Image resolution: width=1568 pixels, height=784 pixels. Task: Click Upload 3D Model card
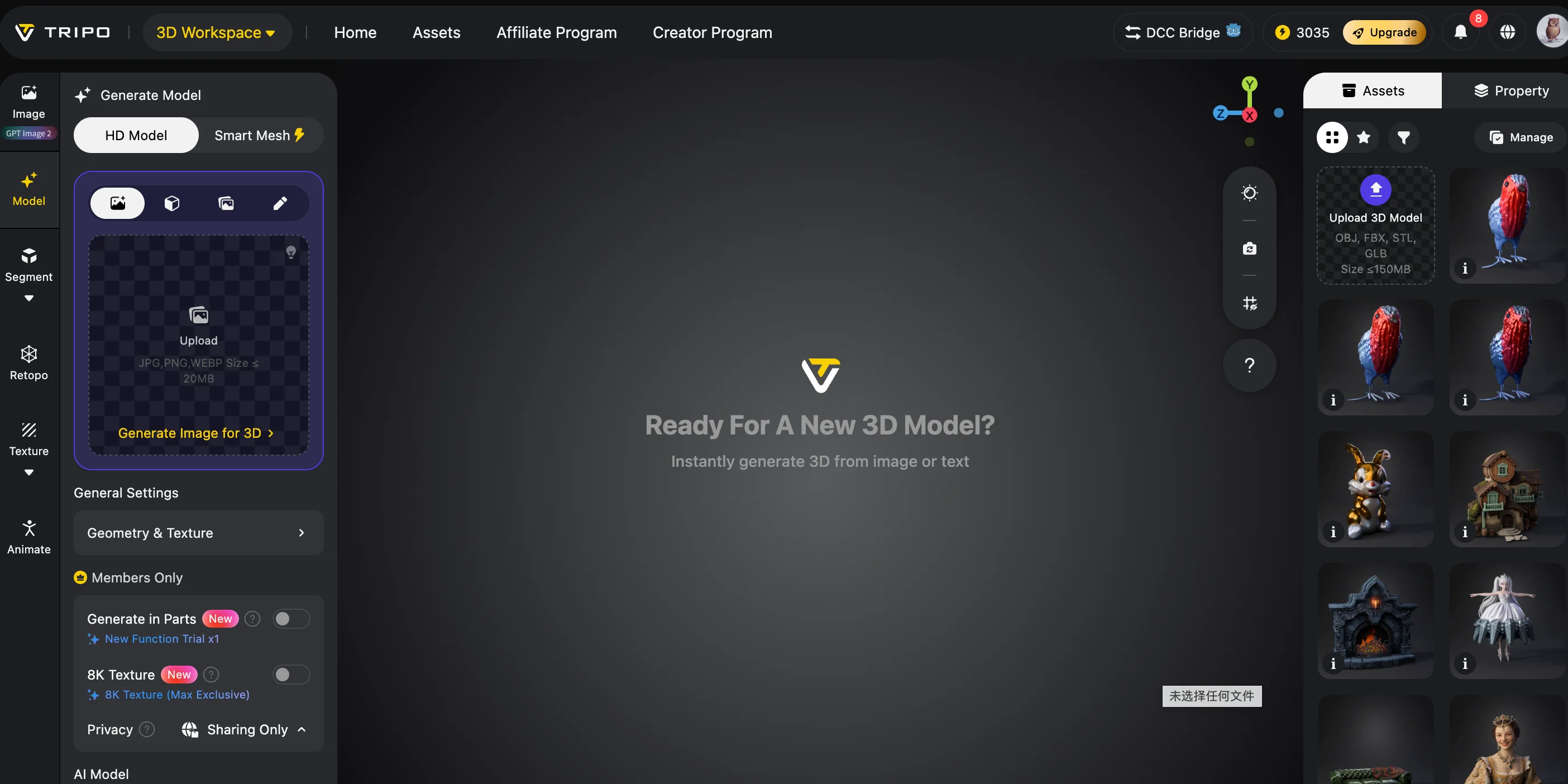(1375, 226)
